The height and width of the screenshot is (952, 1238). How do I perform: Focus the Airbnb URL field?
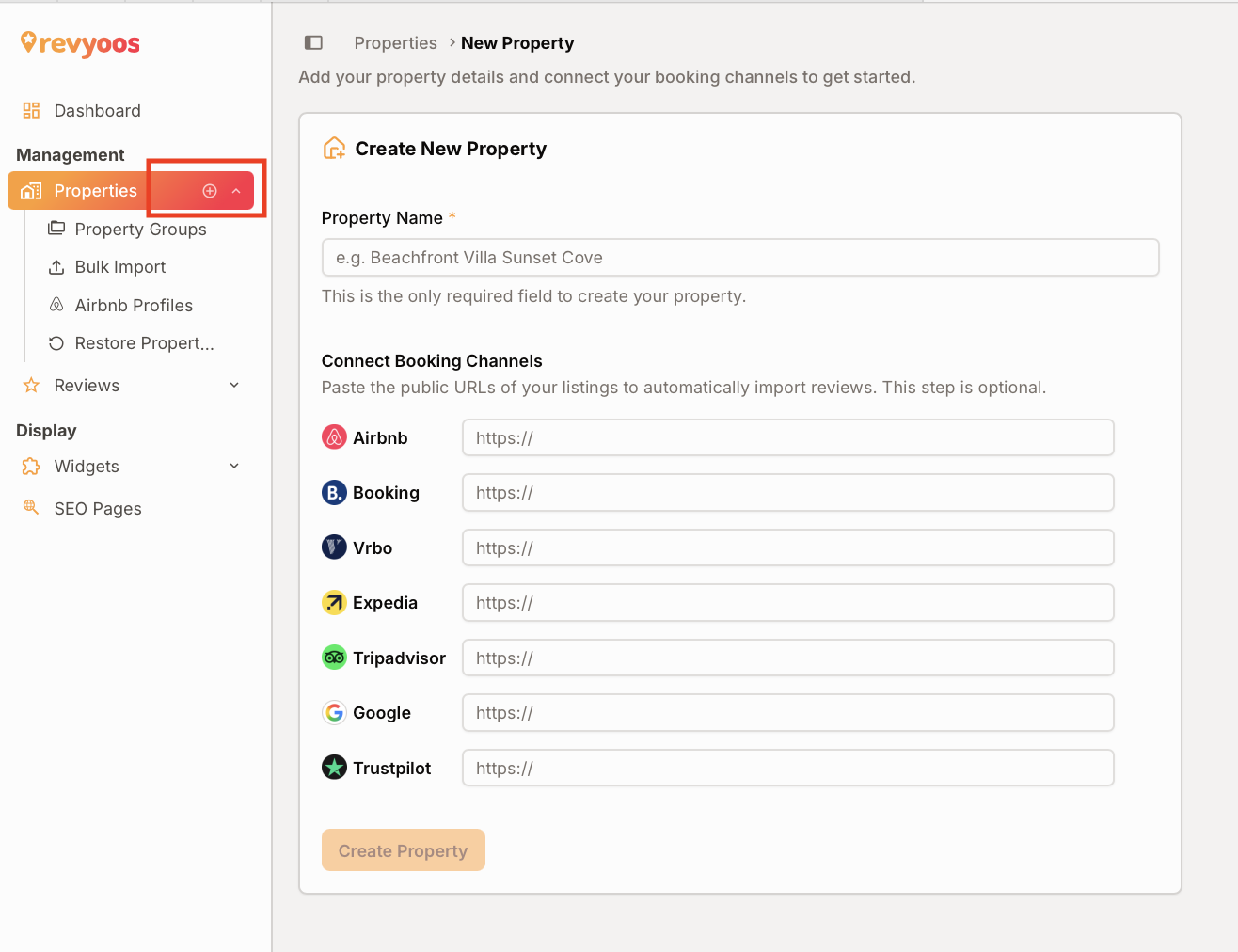tap(788, 437)
